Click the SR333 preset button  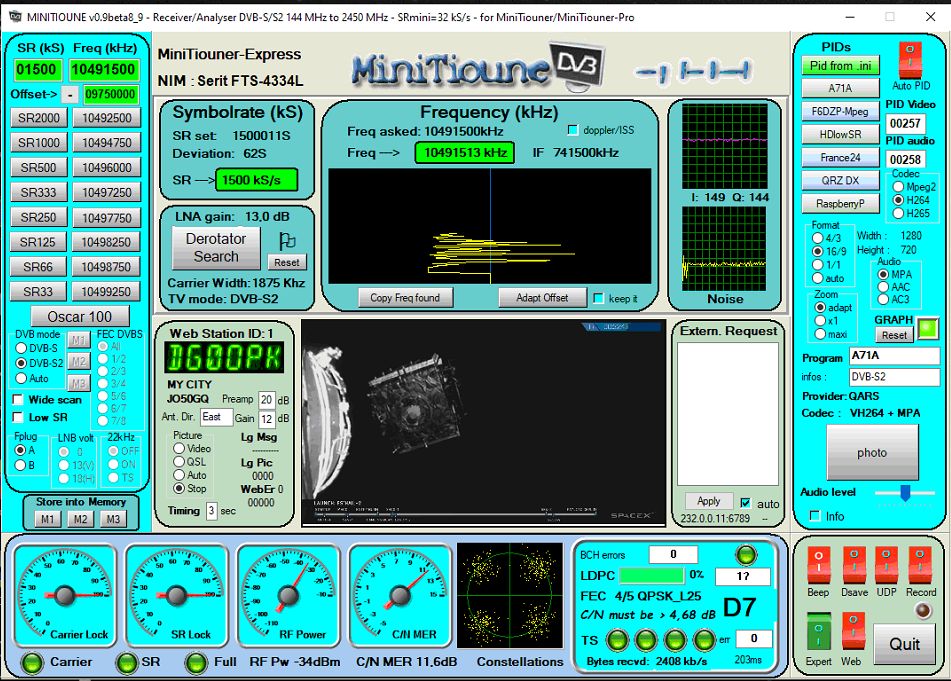tap(39, 192)
